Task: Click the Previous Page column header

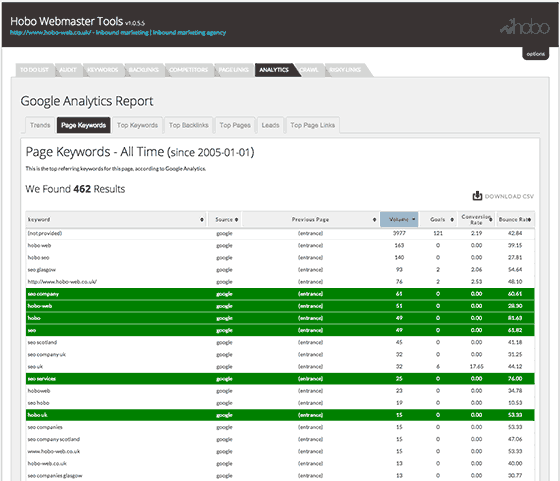Action: (310, 219)
